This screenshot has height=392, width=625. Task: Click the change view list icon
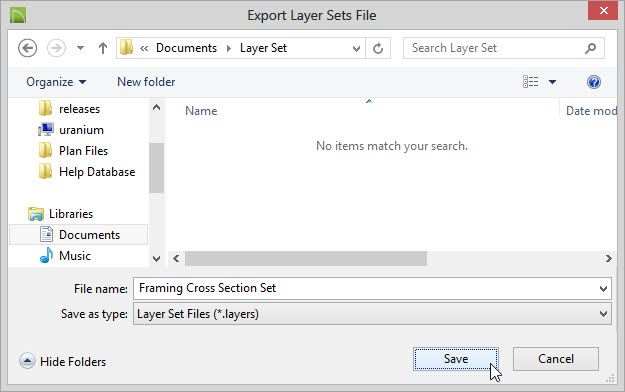(531, 82)
